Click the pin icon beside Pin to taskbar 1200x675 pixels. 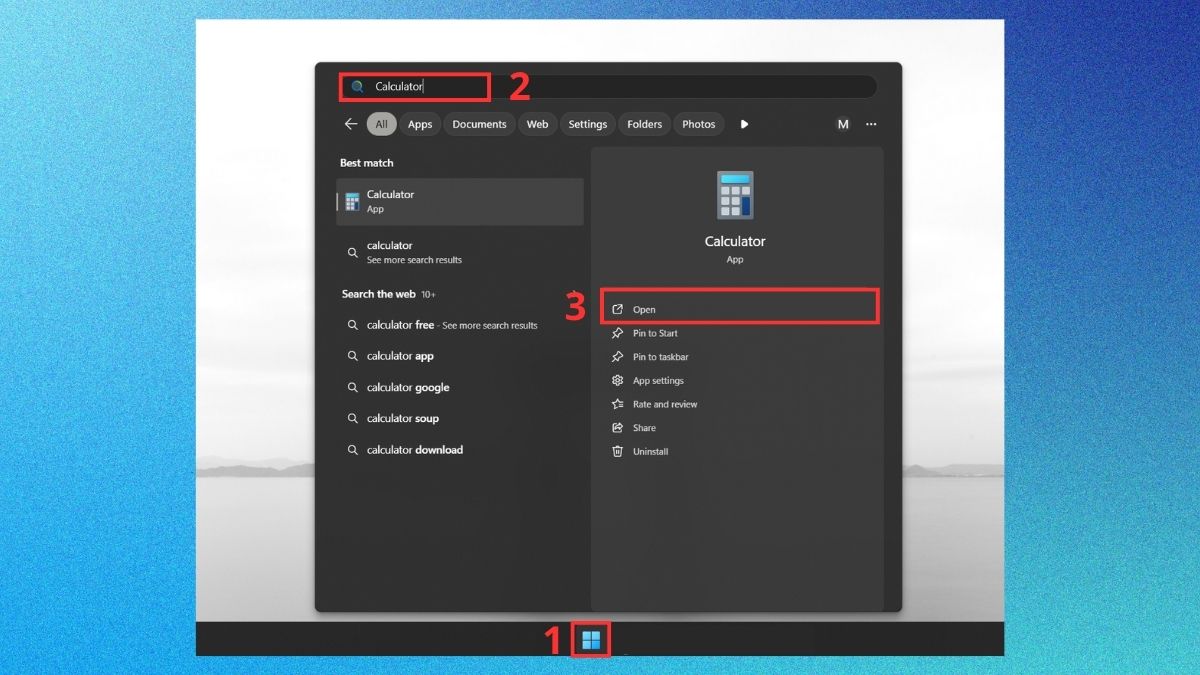617,357
